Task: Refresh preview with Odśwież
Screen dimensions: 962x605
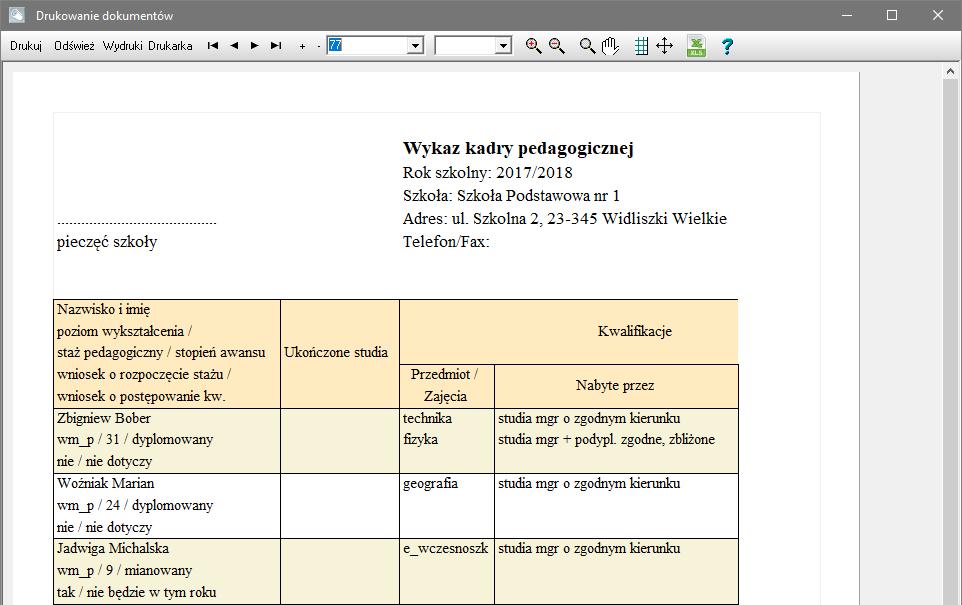Action: pyautogui.click(x=74, y=46)
